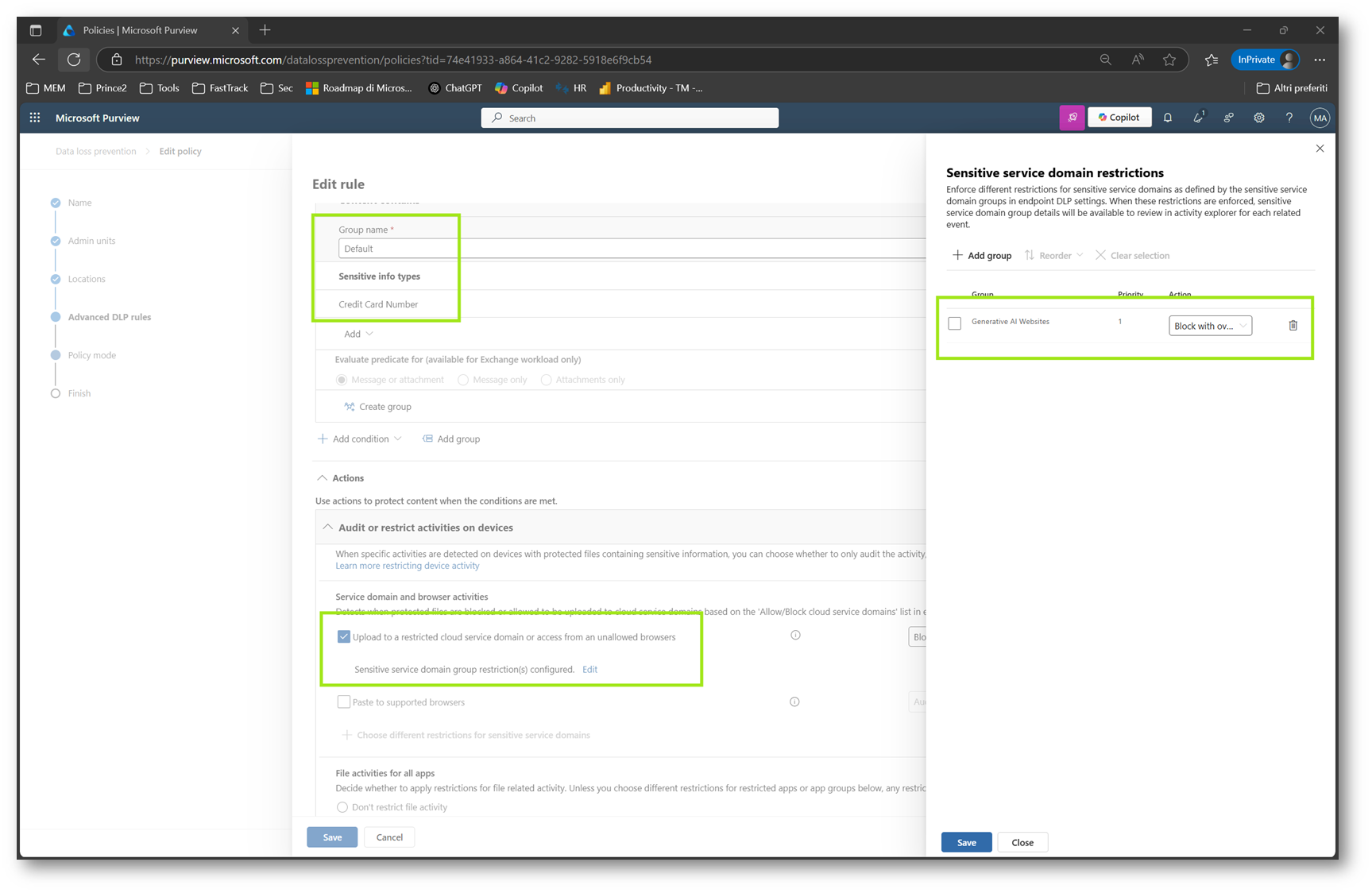
Task: Open the Microsoft Purview app launcher grid
Action: tap(35, 118)
